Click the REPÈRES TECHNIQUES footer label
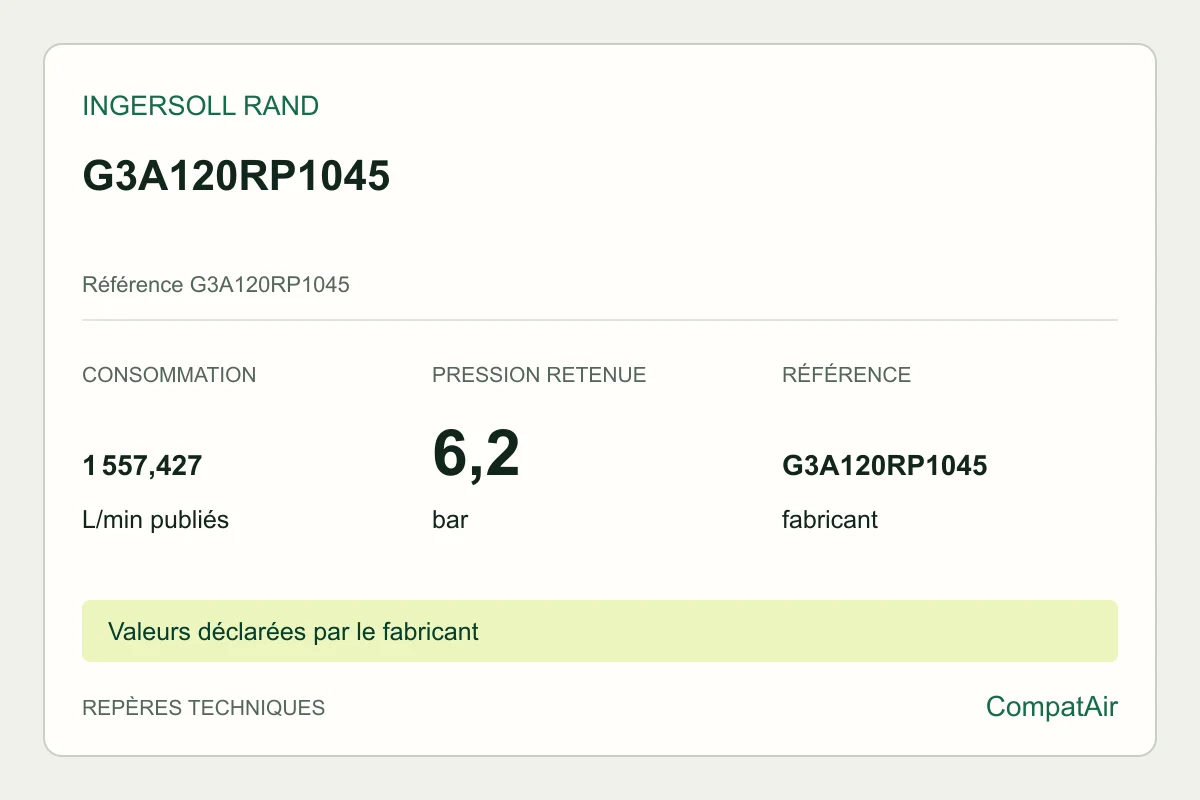The image size is (1200, 800). click(x=204, y=708)
